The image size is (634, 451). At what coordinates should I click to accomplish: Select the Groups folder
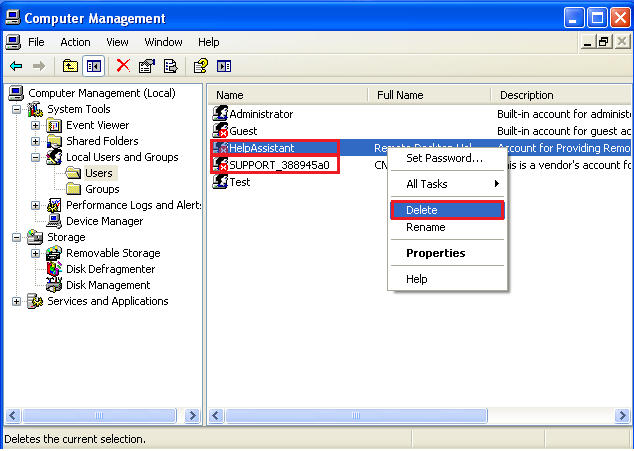pyautogui.click(x=102, y=189)
